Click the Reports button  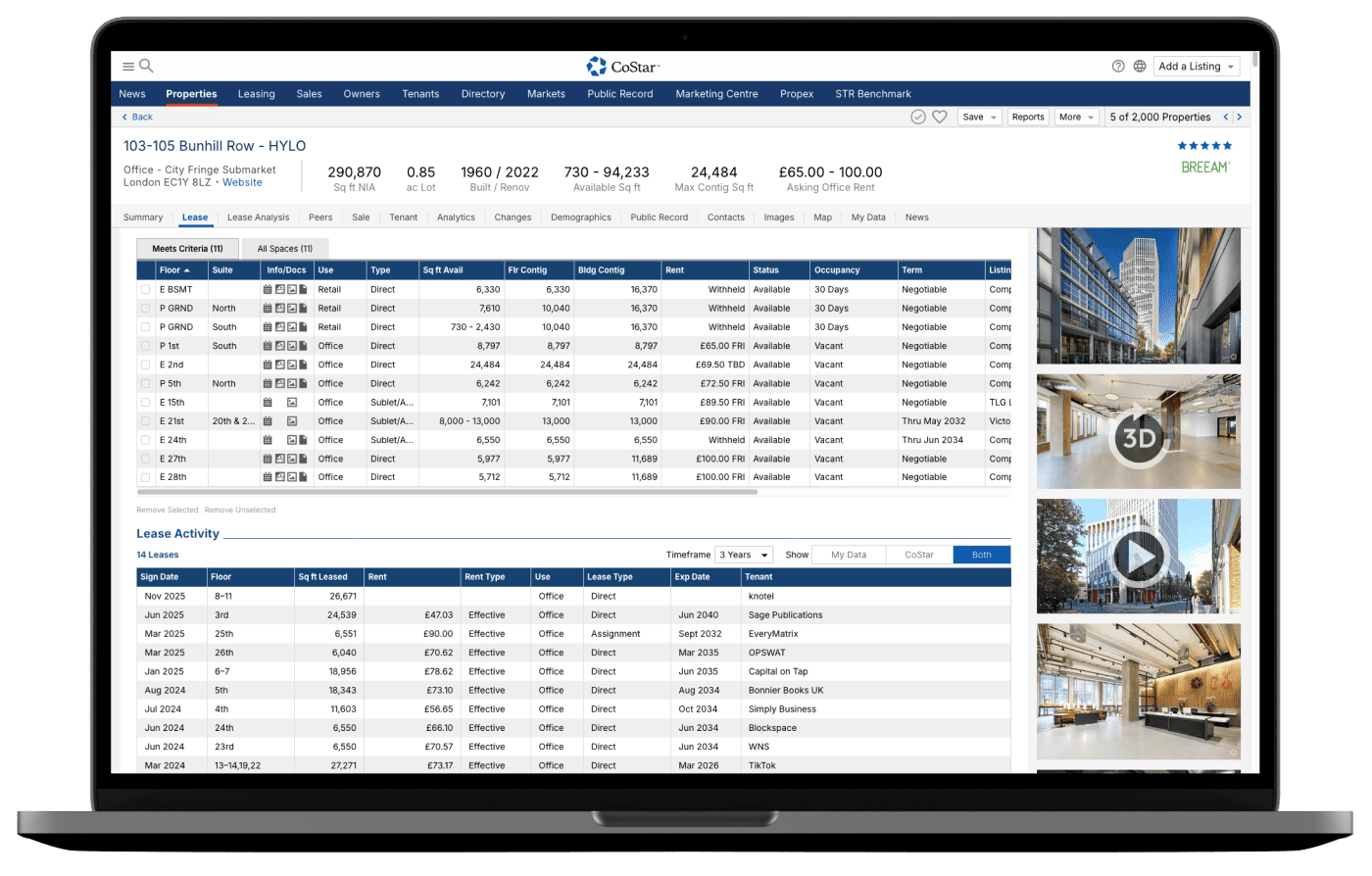coord(1028,117)
